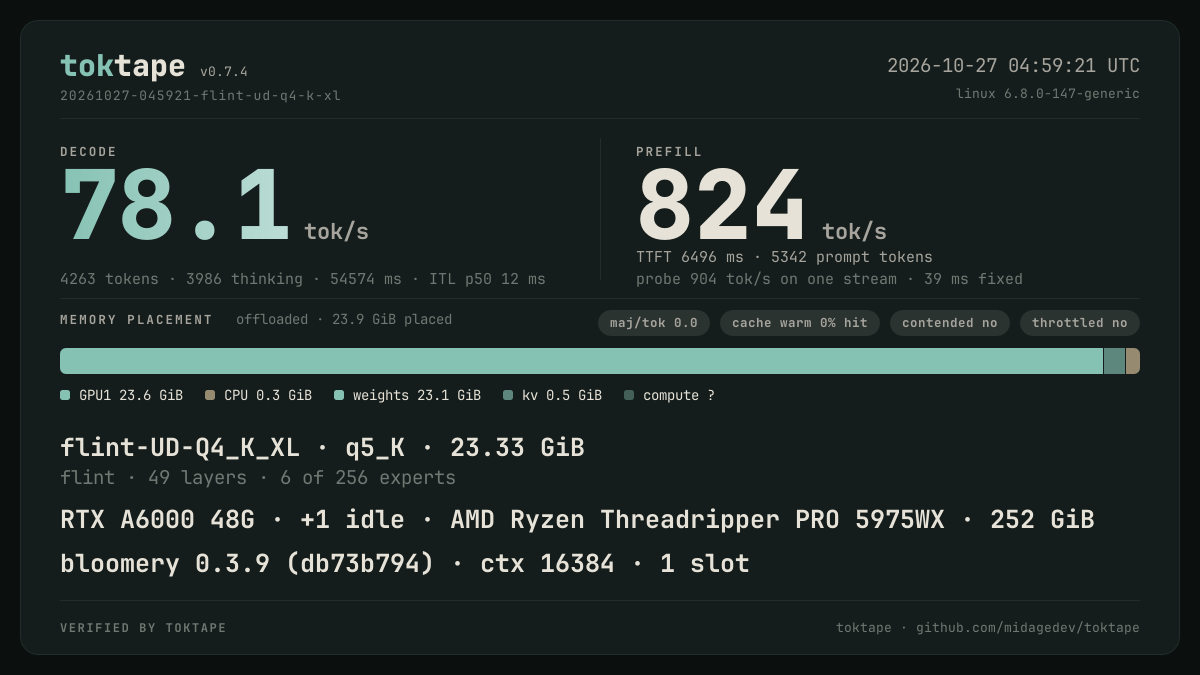Click the offloaded 23.9 GiB placed text
1200x675 pixels.
tap(344, 320)
